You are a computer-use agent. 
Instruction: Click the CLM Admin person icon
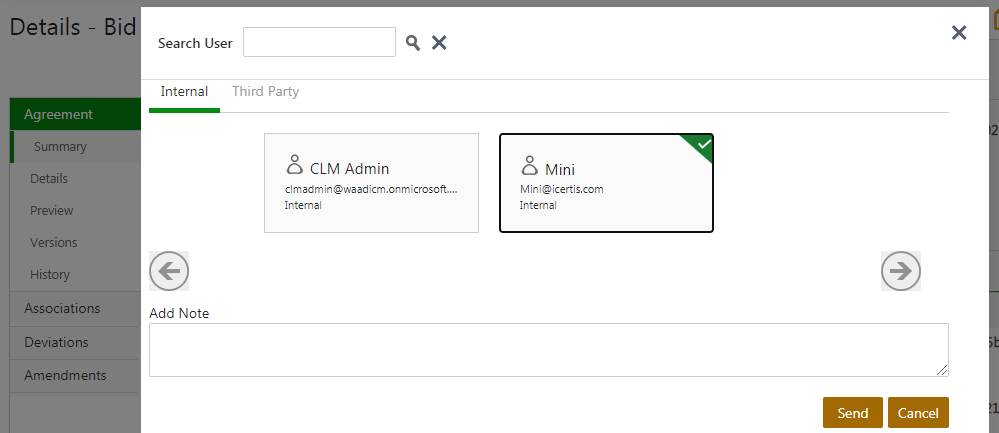(x=294, y=165)
